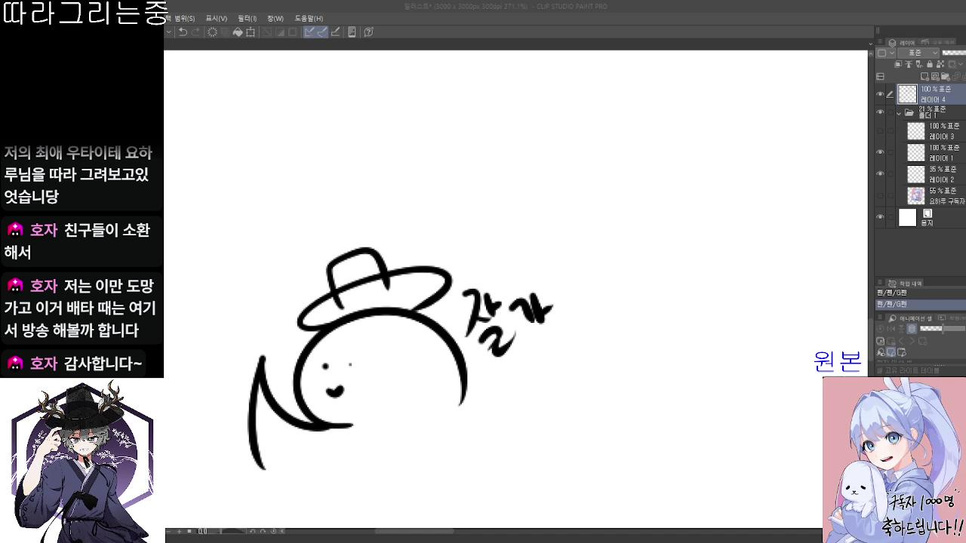Open the dropdown arrow left of Undo
This screenshot has height=543, width=966.
click(169, 32)
